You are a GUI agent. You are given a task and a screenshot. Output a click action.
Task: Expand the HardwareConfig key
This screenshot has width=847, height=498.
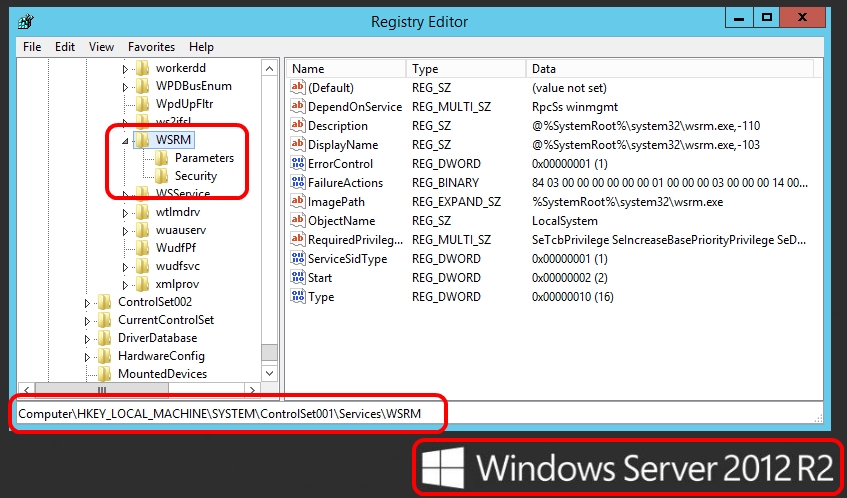(87, 357)
